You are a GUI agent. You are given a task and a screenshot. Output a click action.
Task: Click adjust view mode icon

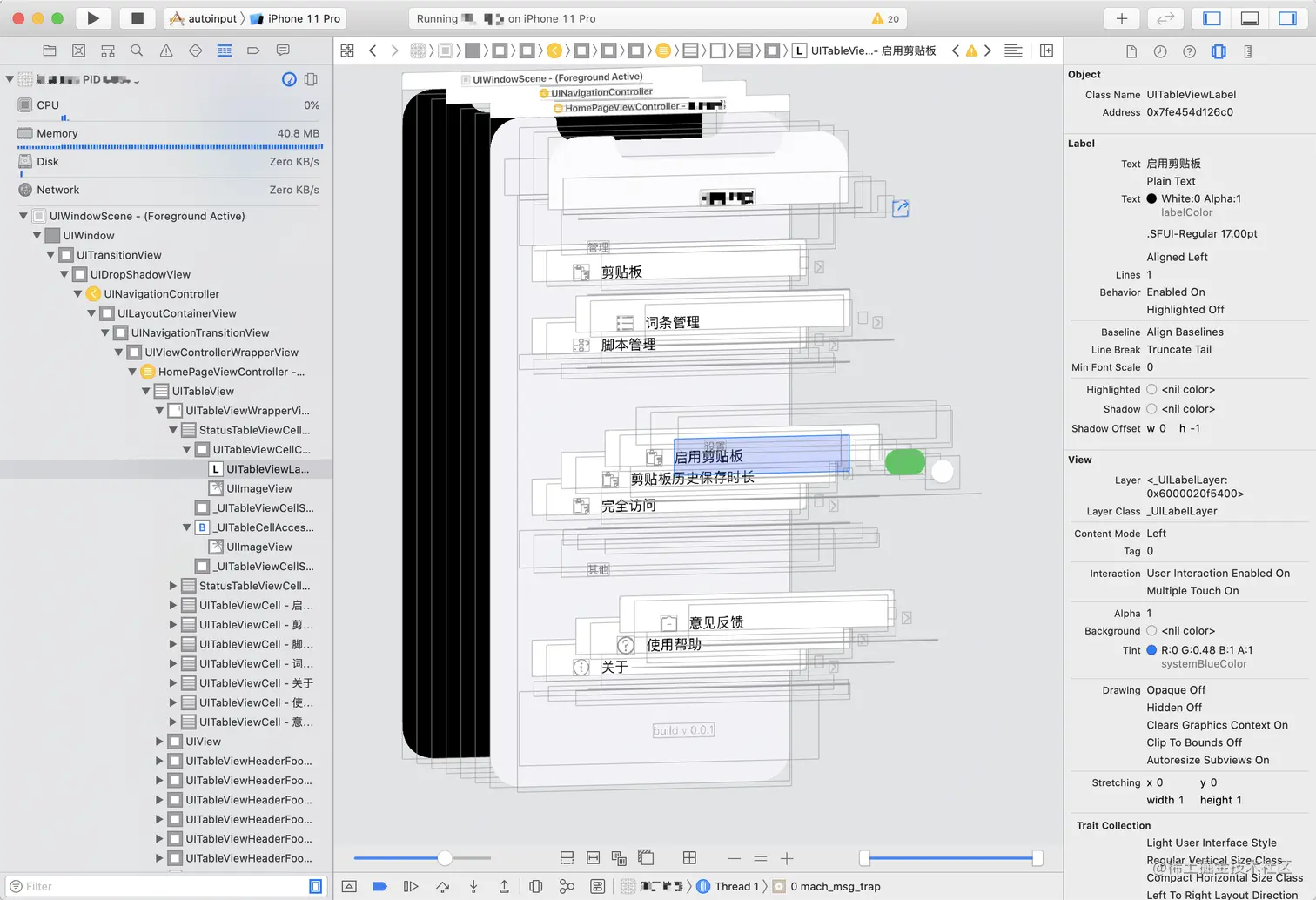pyautogui.click(x=619, y=858)
